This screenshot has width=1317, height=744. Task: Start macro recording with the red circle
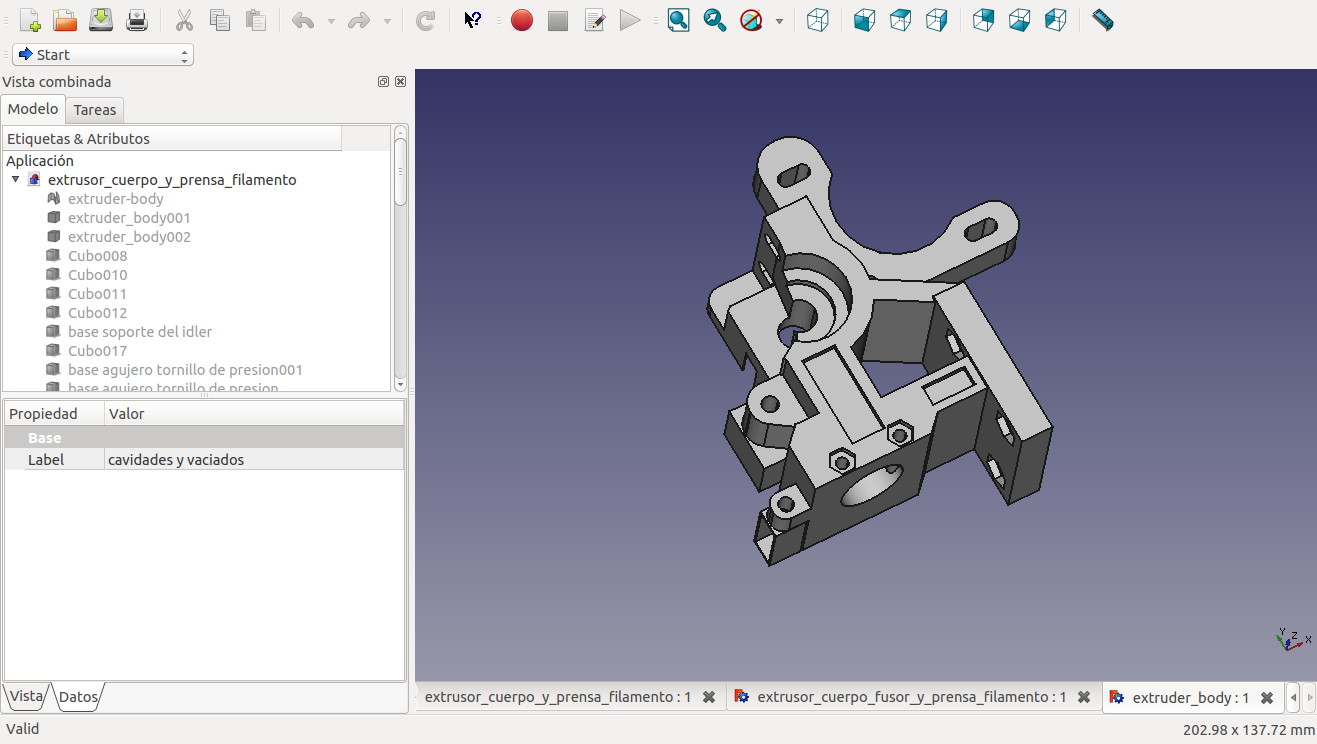(521, 20)
